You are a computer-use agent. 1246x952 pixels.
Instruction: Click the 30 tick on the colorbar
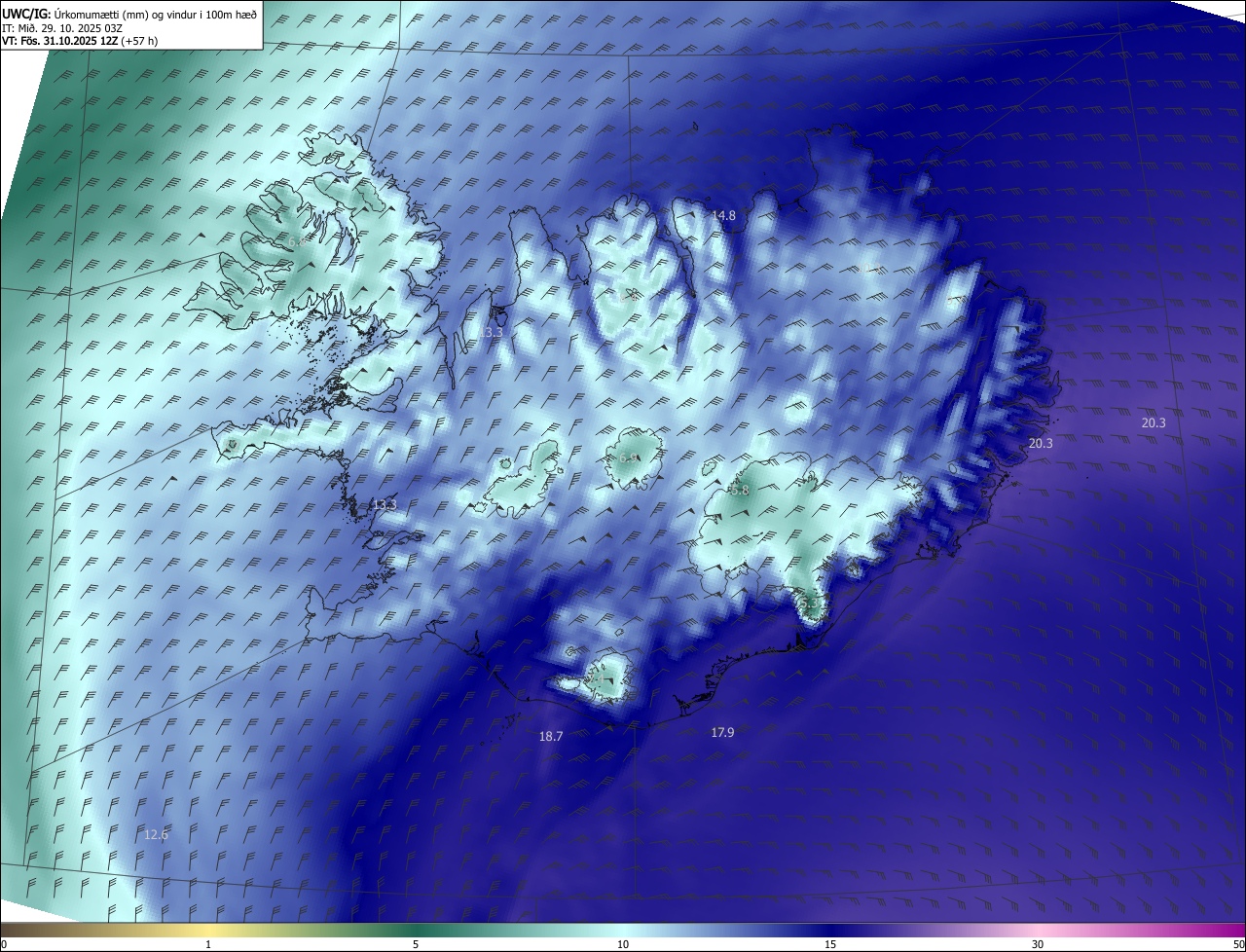(x=1038, y=944)
